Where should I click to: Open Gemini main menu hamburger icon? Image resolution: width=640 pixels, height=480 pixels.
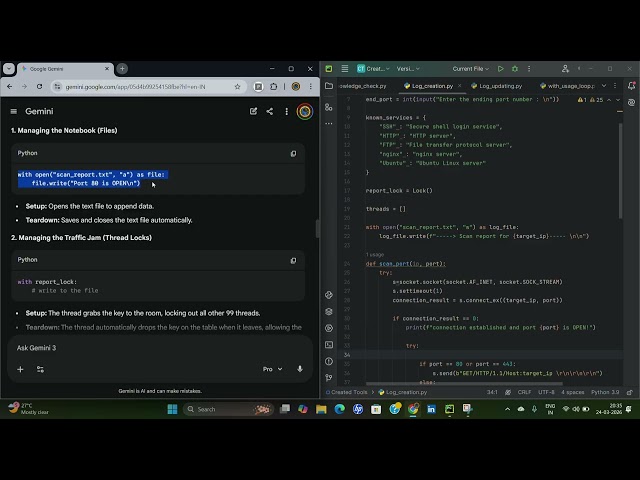pos(13,111)
